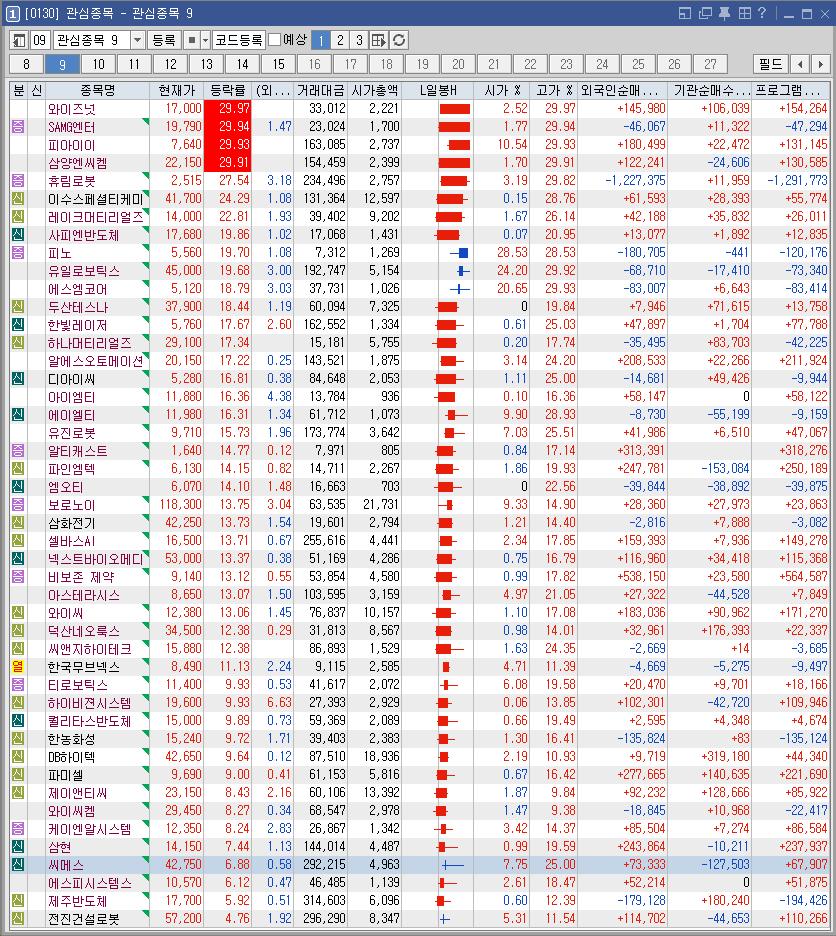836x936 pixels.
Task: Click the 신 badge on DB하이텍 row
Action: pos(18,756)
